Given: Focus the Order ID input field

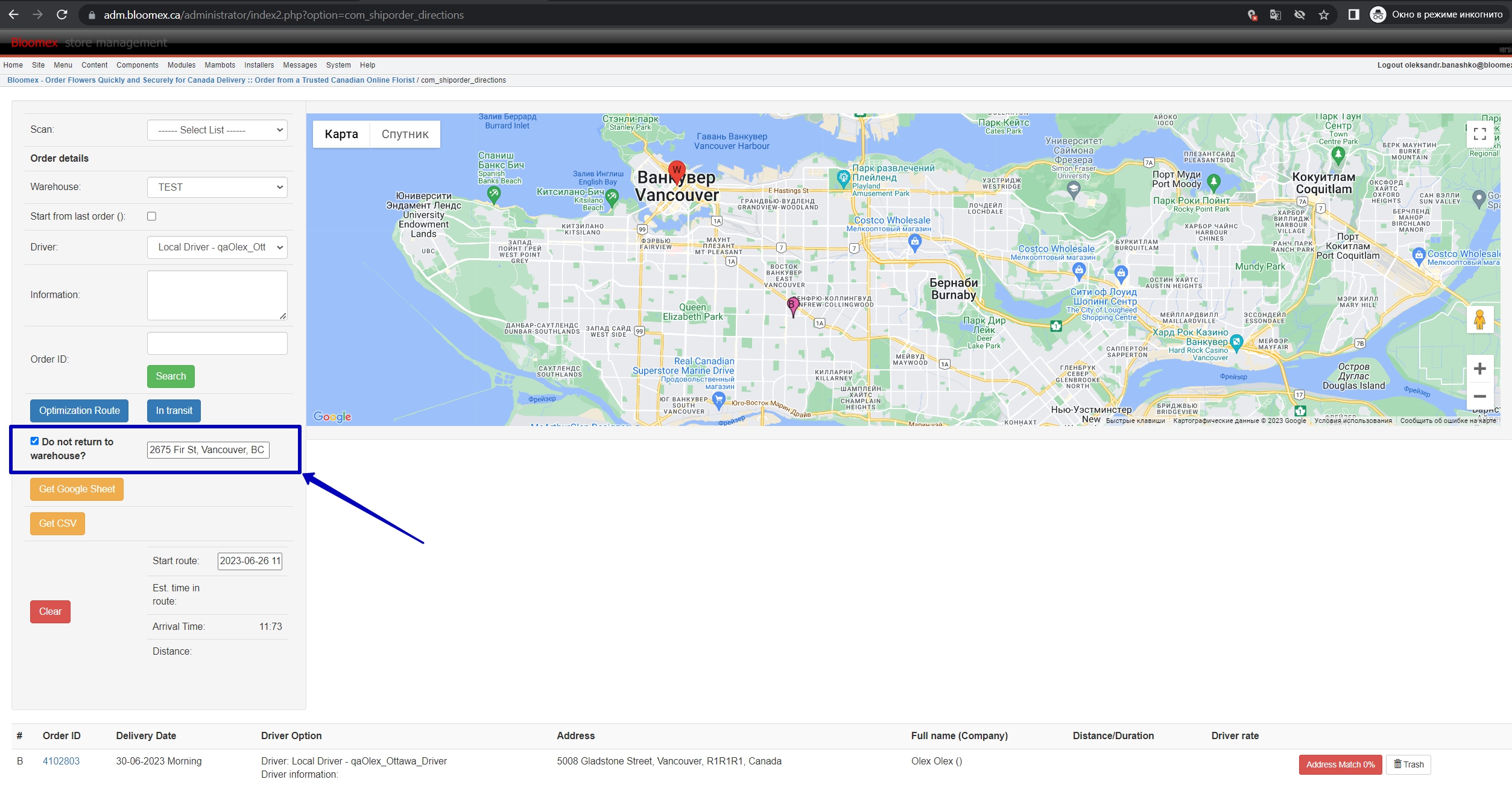Looking at the screenshot, I should click(x=217, y=343).
